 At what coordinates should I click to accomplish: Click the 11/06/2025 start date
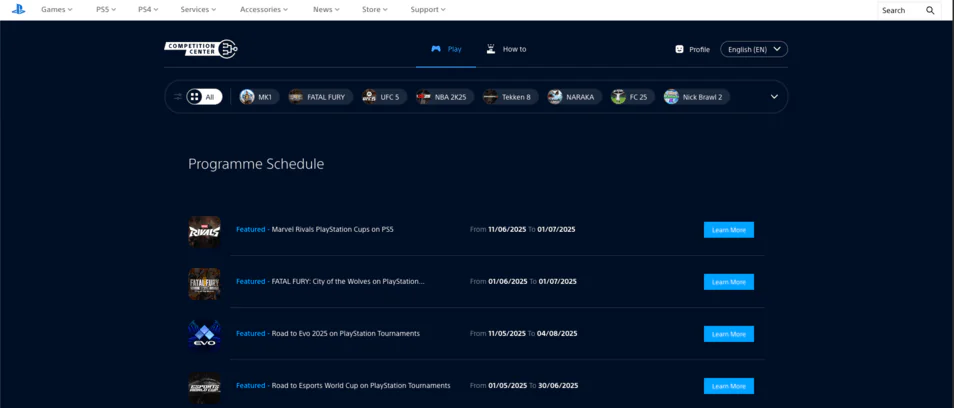507,229
